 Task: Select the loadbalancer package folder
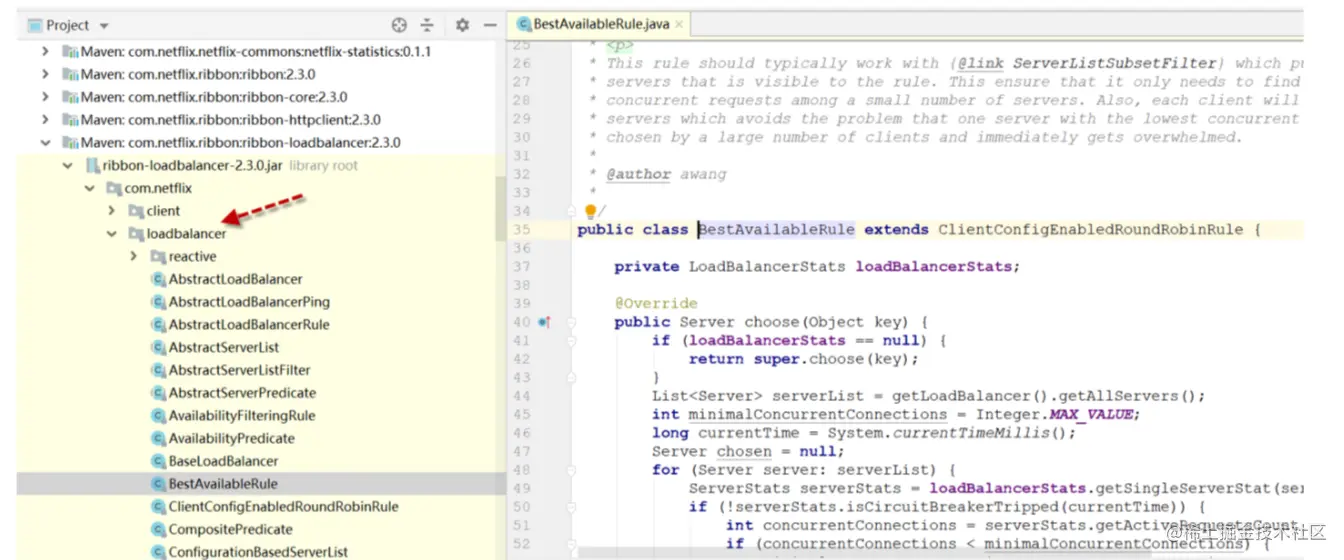186,234
